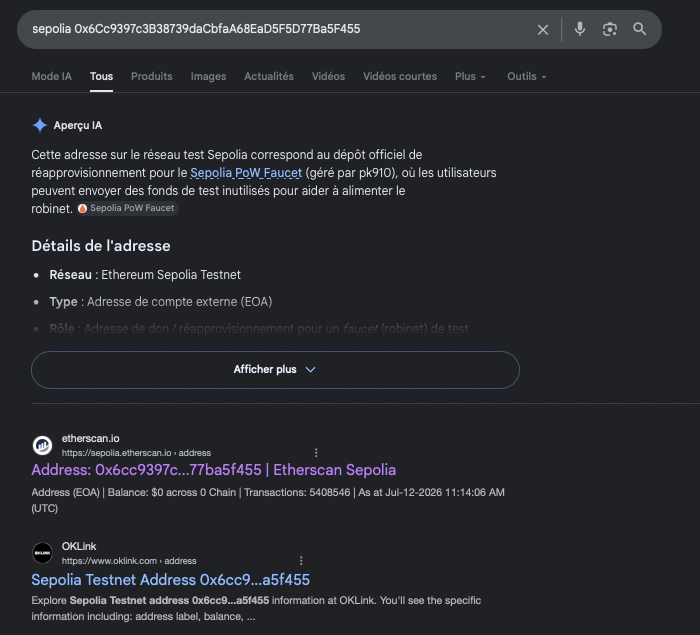Follow the Sepolia PoW Faucet inline link
Image resolution: width=700 pixels, height=635 pixels.
coord(246,173)
